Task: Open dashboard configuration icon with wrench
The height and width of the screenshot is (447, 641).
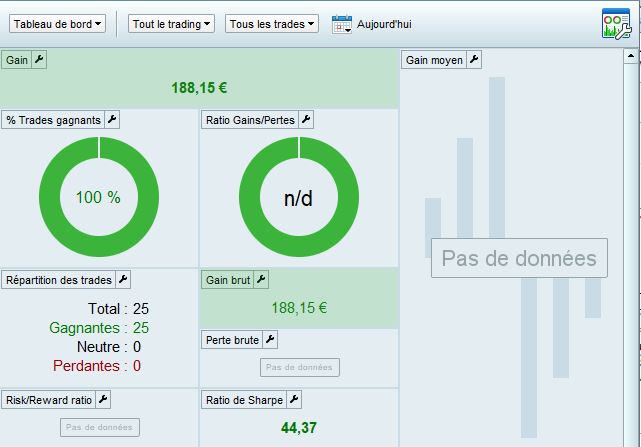Action: point(616,24)
